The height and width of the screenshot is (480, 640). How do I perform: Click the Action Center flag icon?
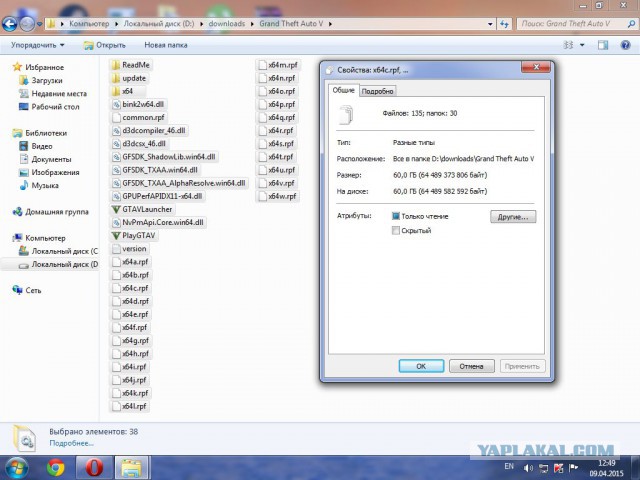coord(573,468)
